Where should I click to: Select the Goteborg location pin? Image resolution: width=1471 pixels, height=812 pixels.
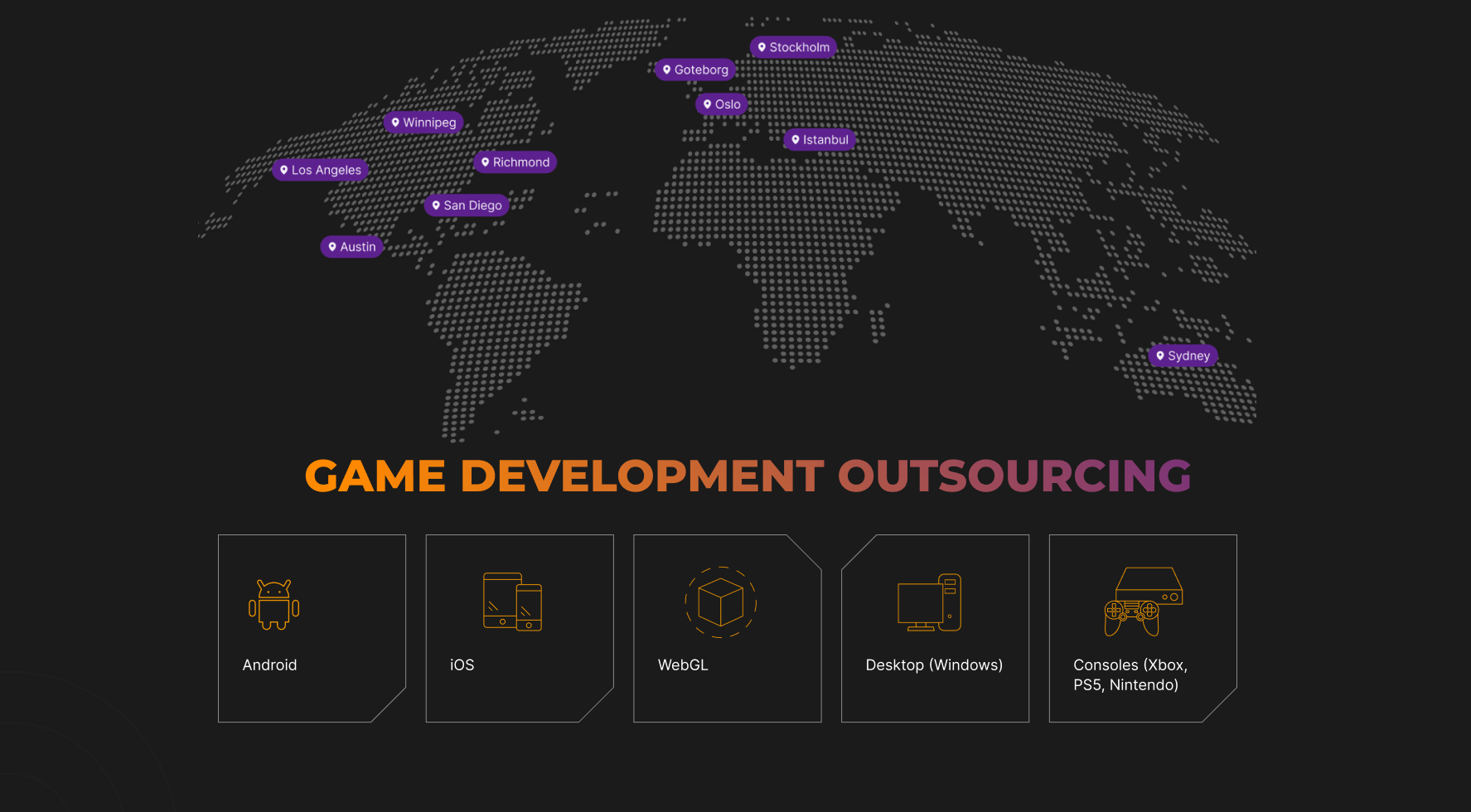click(695, 70)
